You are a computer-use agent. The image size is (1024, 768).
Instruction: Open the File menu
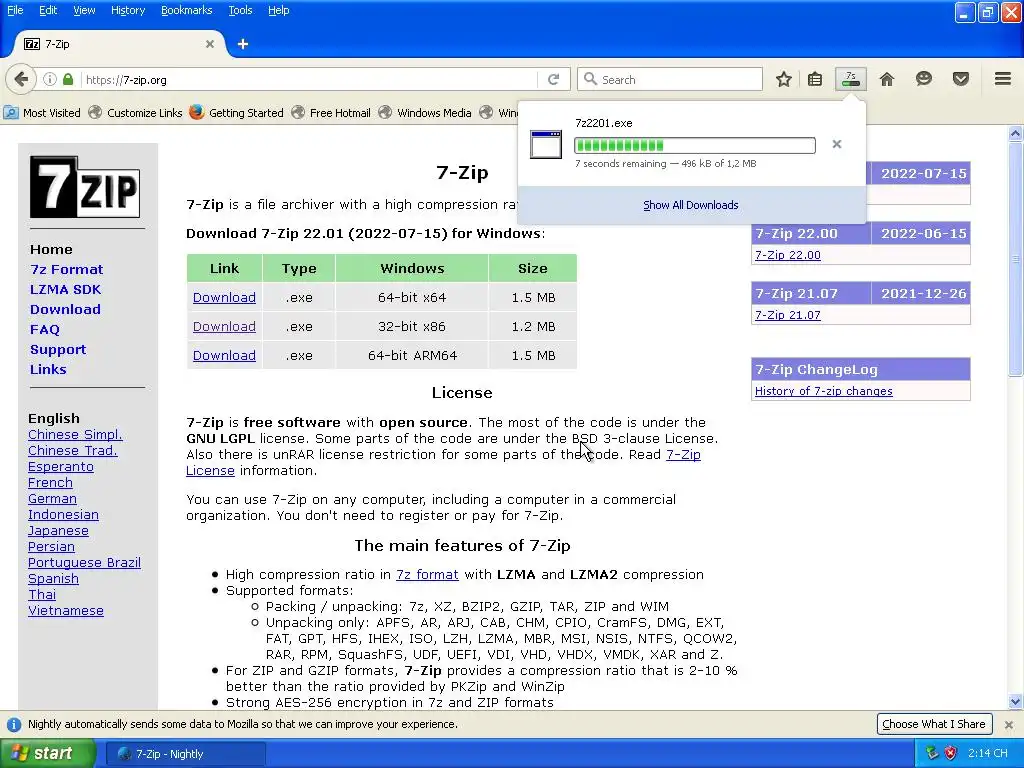pyautogui.click(x=15, y=10)
